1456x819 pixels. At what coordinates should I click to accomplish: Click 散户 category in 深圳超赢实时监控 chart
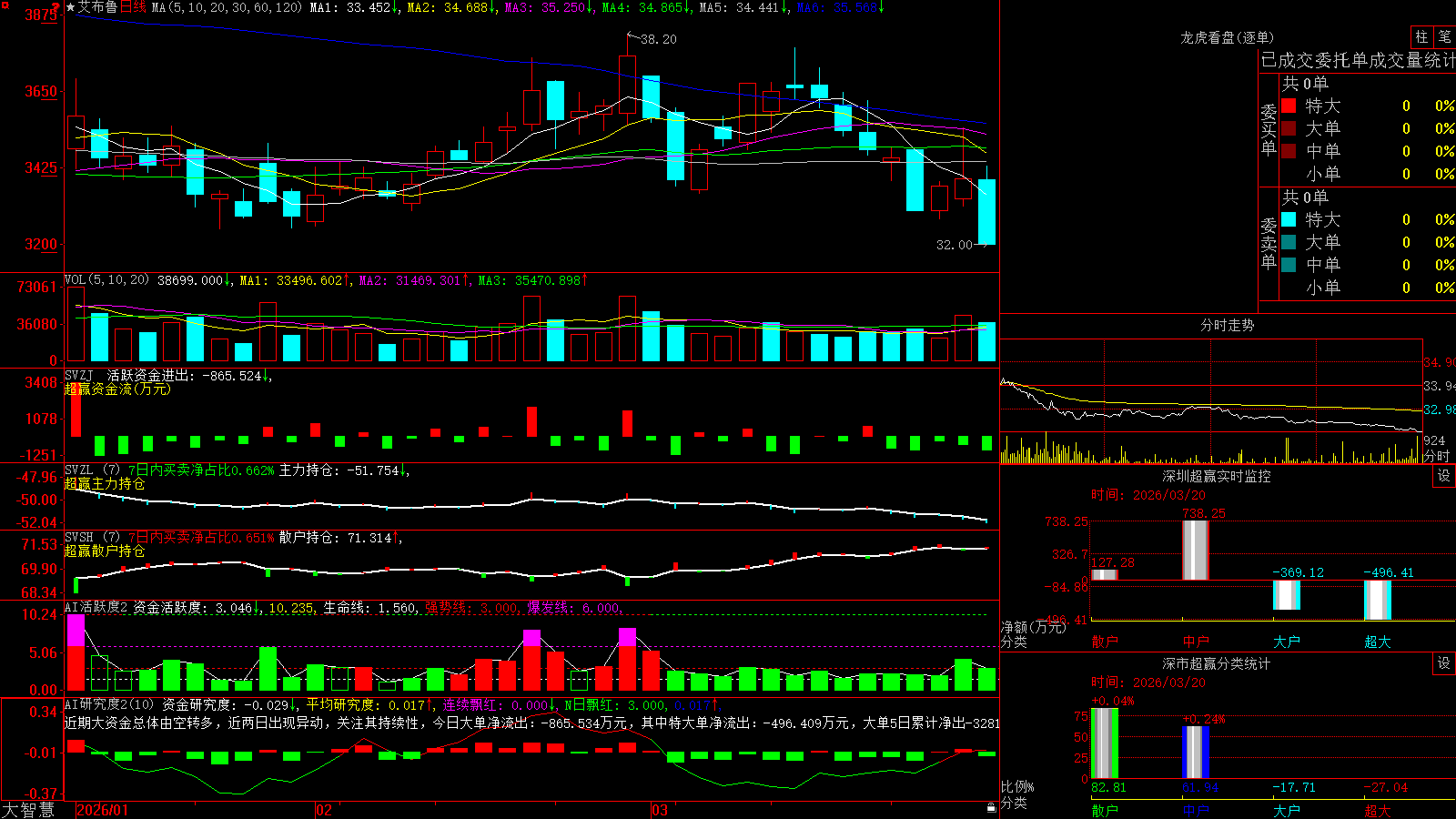click(x=1105, y=642)
